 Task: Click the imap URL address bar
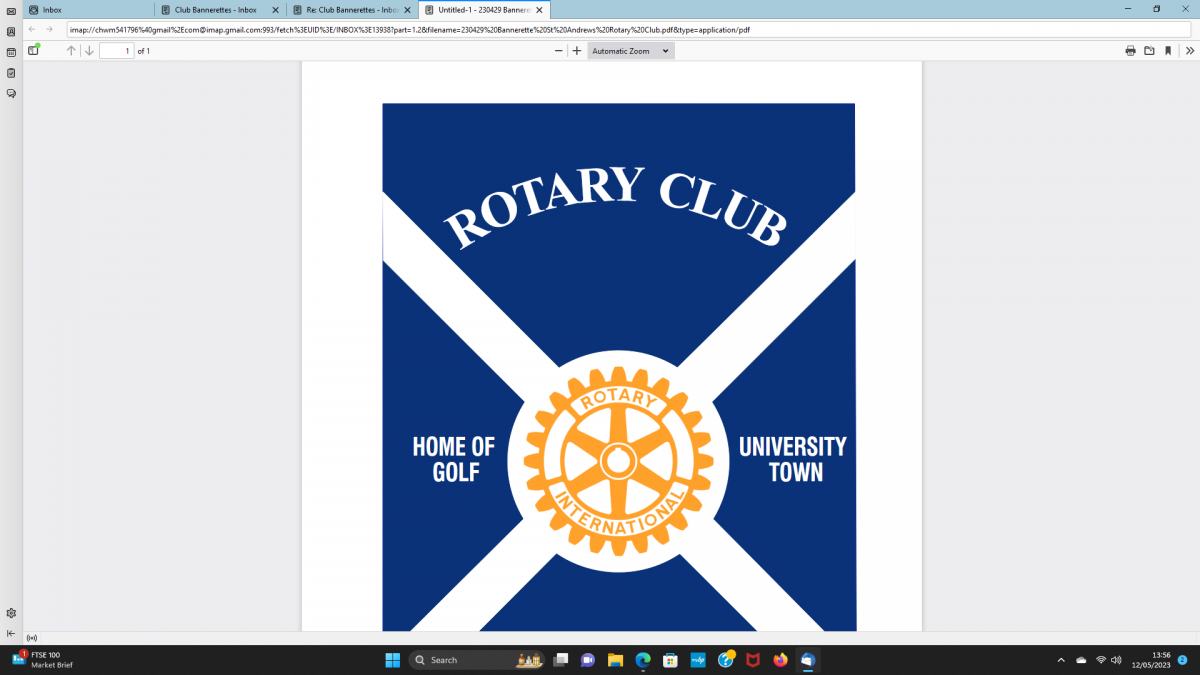[x=629, y=30]
